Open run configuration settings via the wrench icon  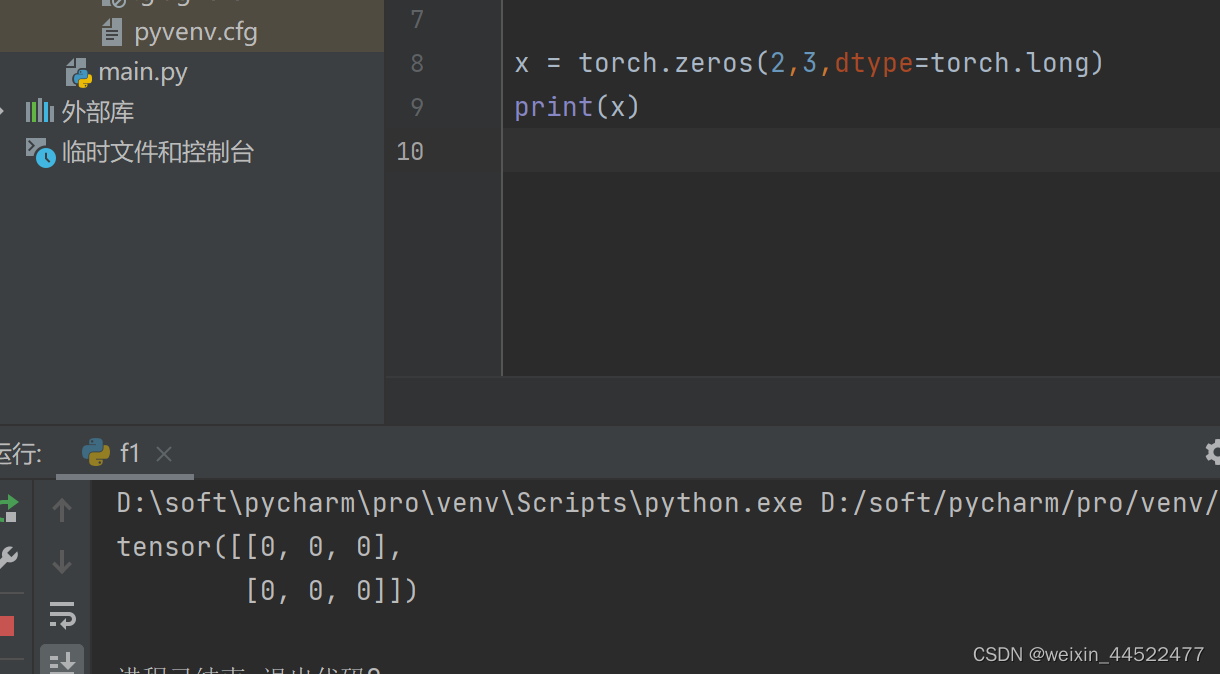pyautogui.click(x=7, y=558)
